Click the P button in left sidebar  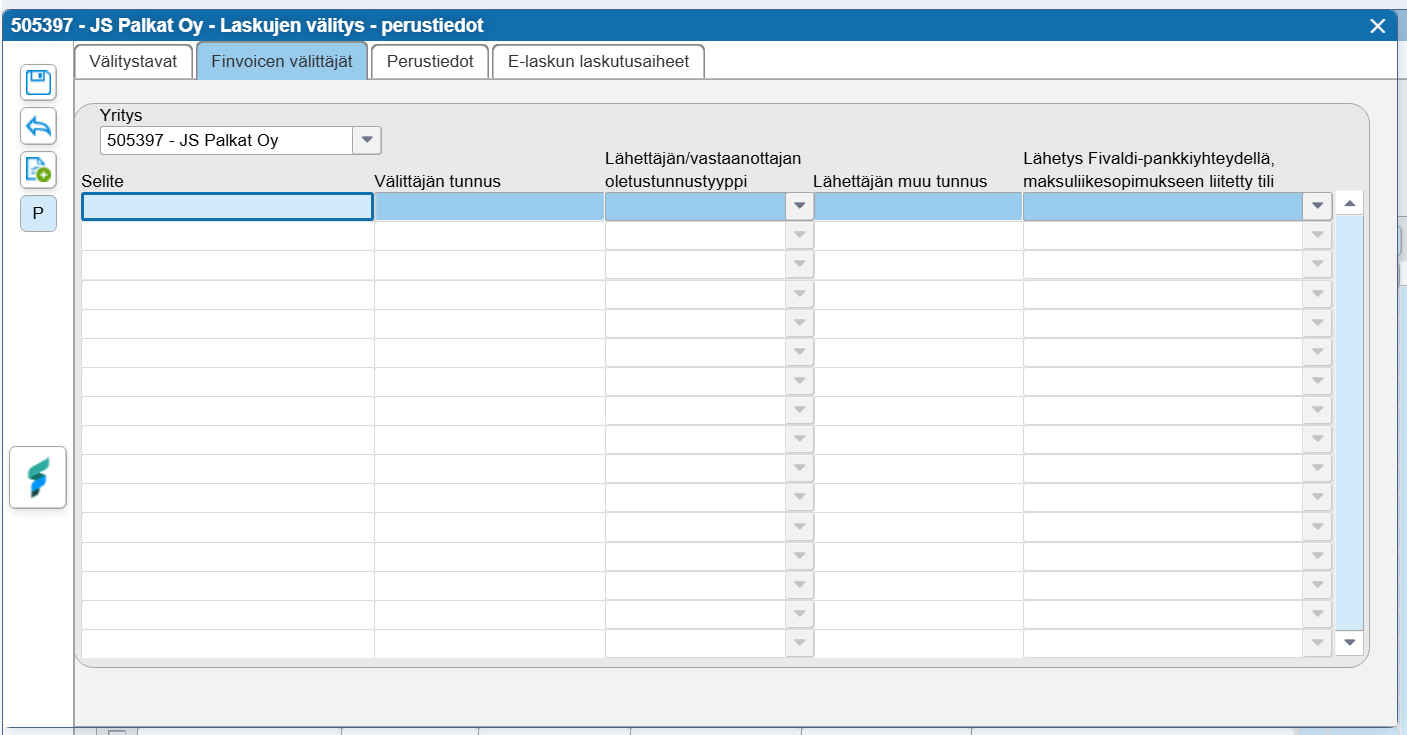(39, 213)
